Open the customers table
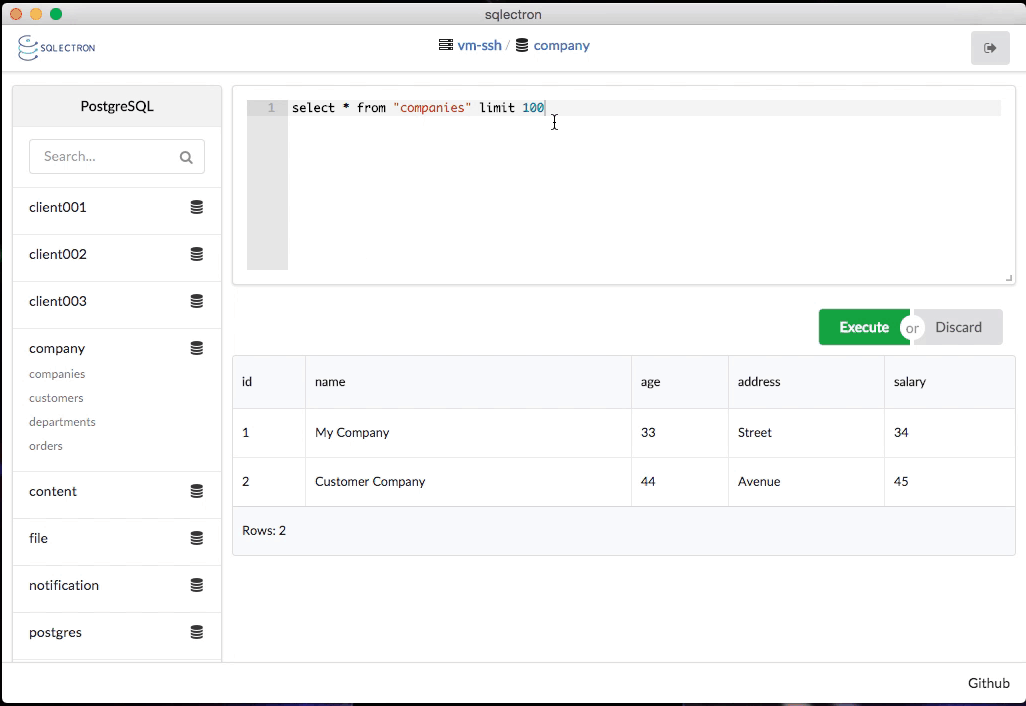The width and height of the screenshot is (1026, 706). (56, 398)
